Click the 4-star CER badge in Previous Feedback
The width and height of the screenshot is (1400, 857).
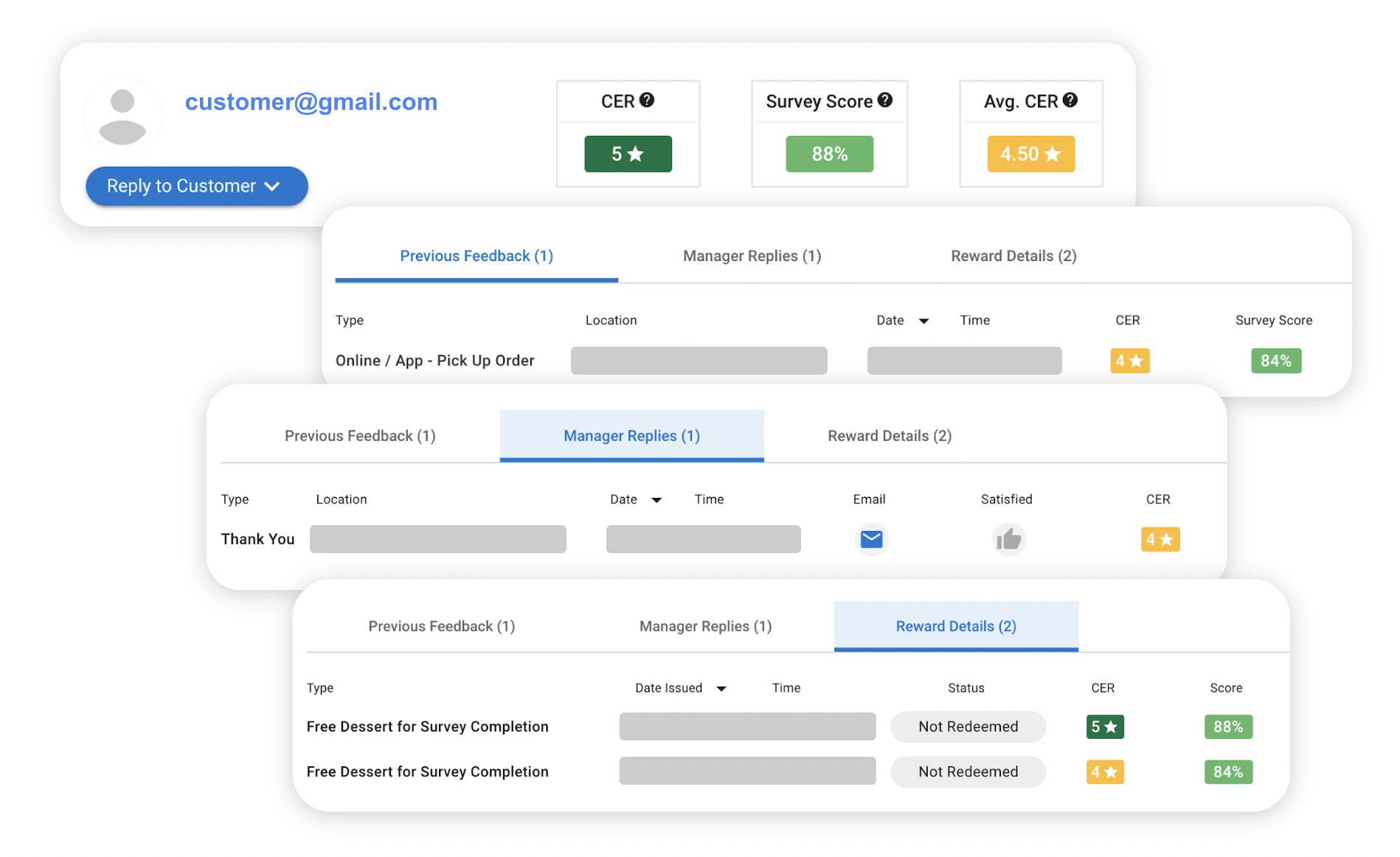pyautogui.click(x=1129, y=361)
